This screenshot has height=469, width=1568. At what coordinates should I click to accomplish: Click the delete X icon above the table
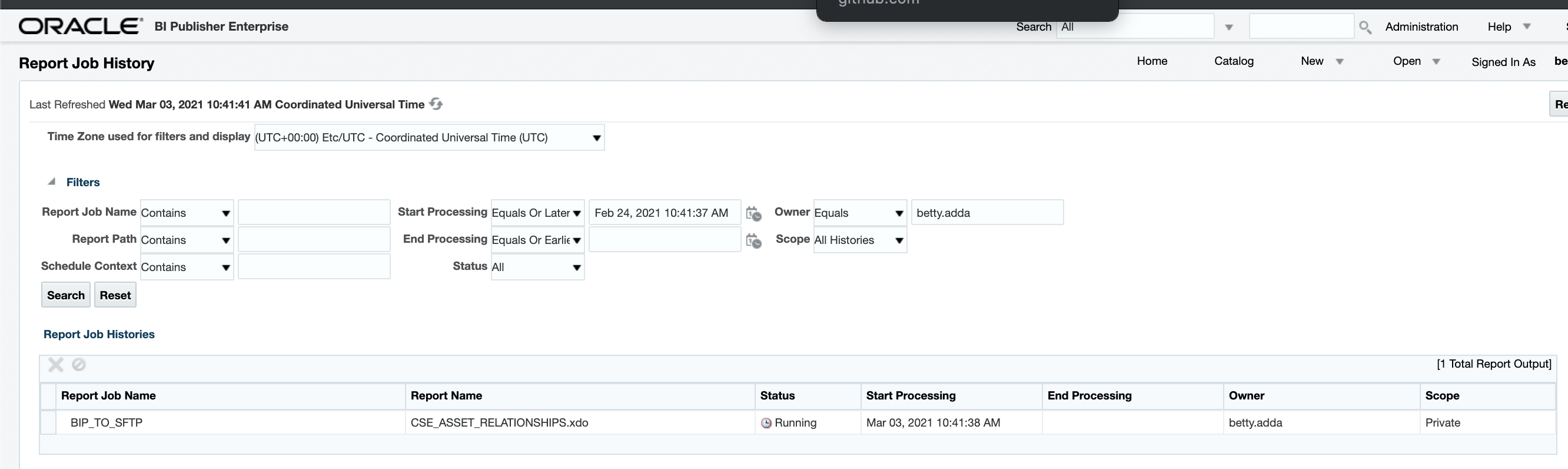tap(55, 365)
